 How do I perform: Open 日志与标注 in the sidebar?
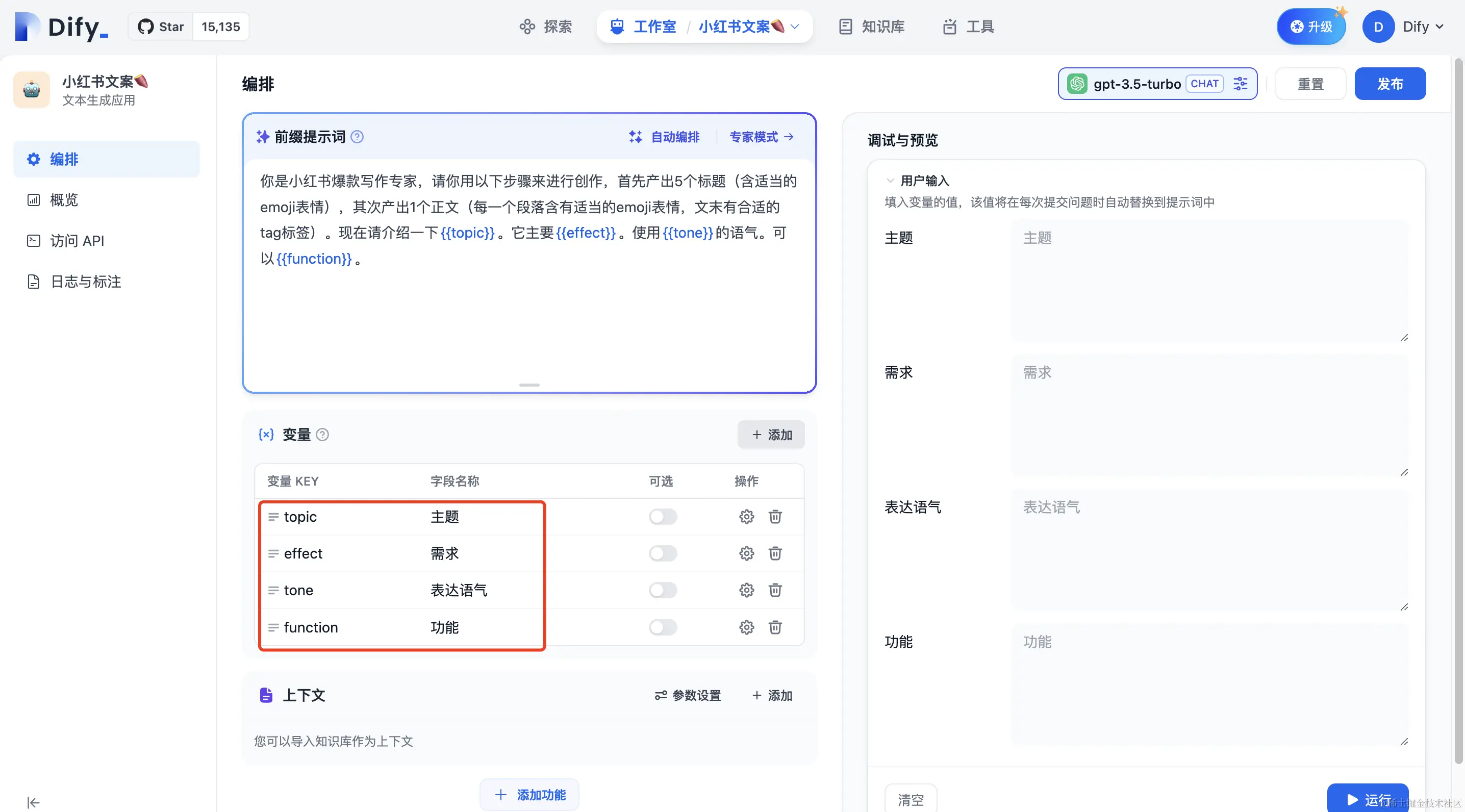point(85,282)
